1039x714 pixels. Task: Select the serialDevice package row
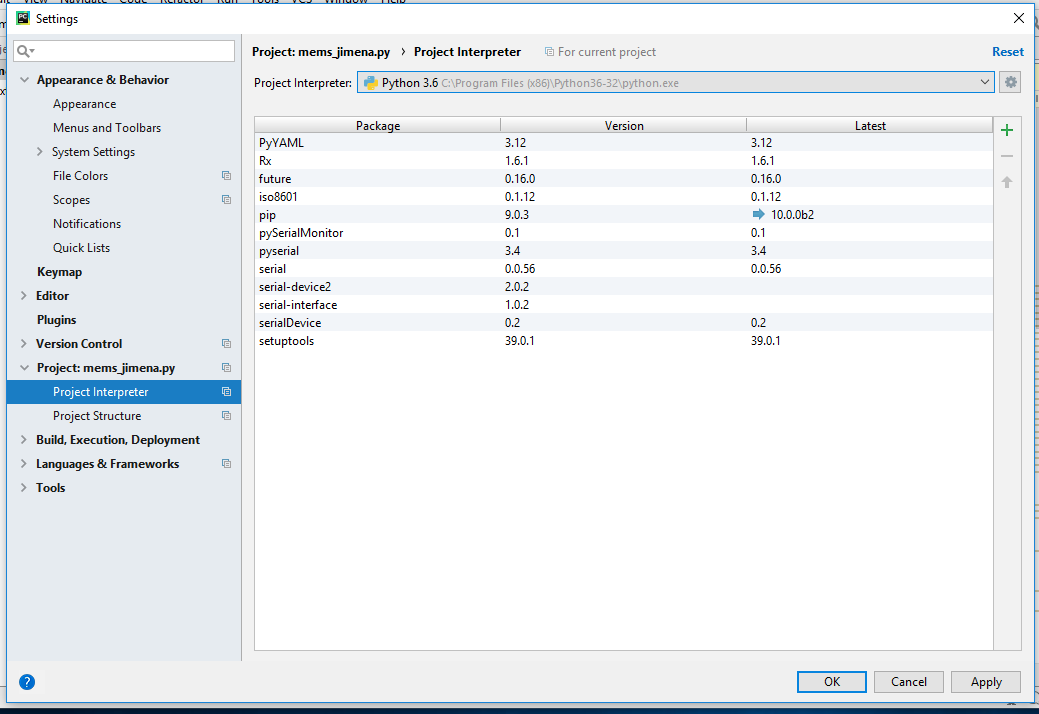click(624, 323)
